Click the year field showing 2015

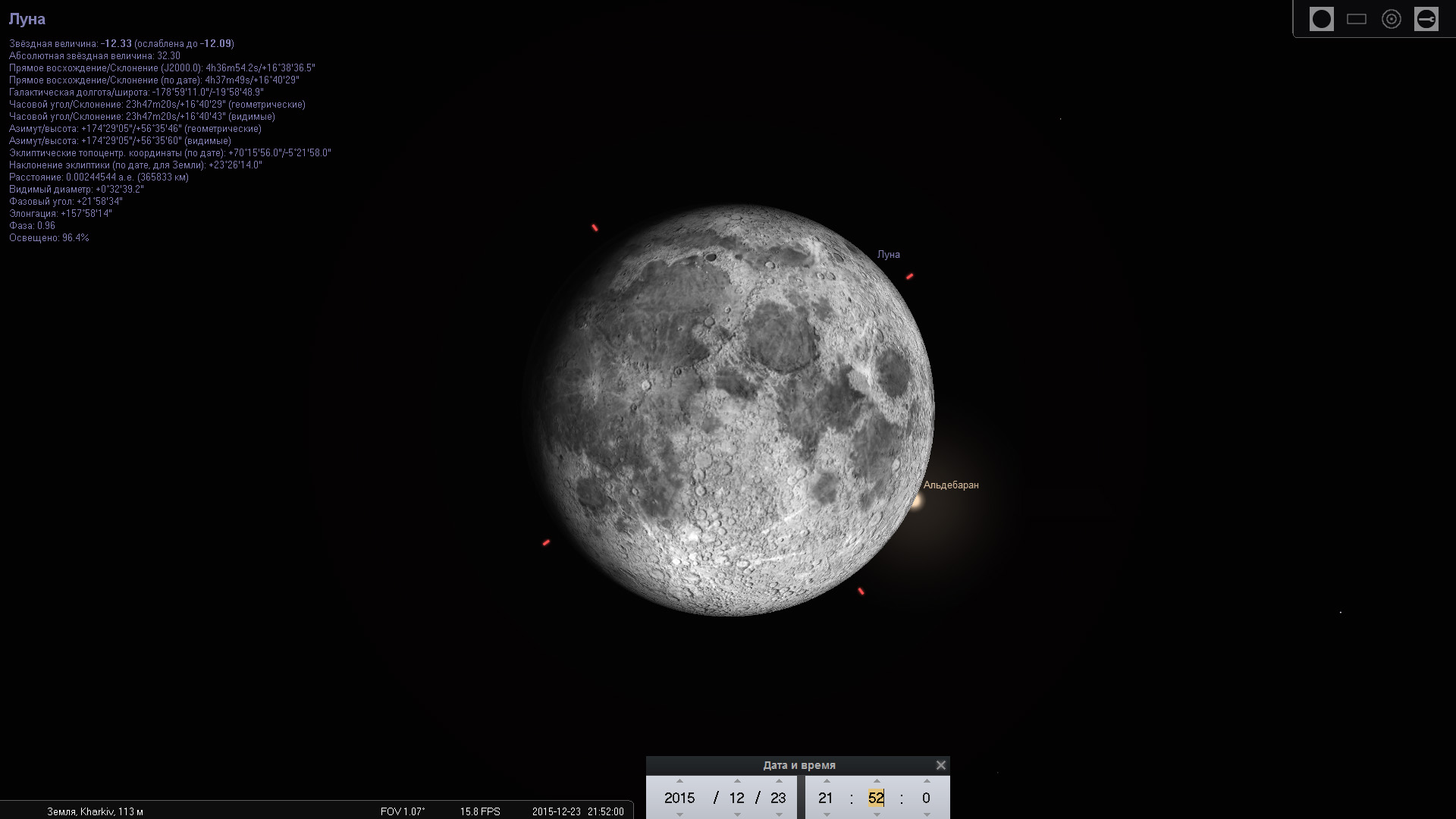[679, 798]
